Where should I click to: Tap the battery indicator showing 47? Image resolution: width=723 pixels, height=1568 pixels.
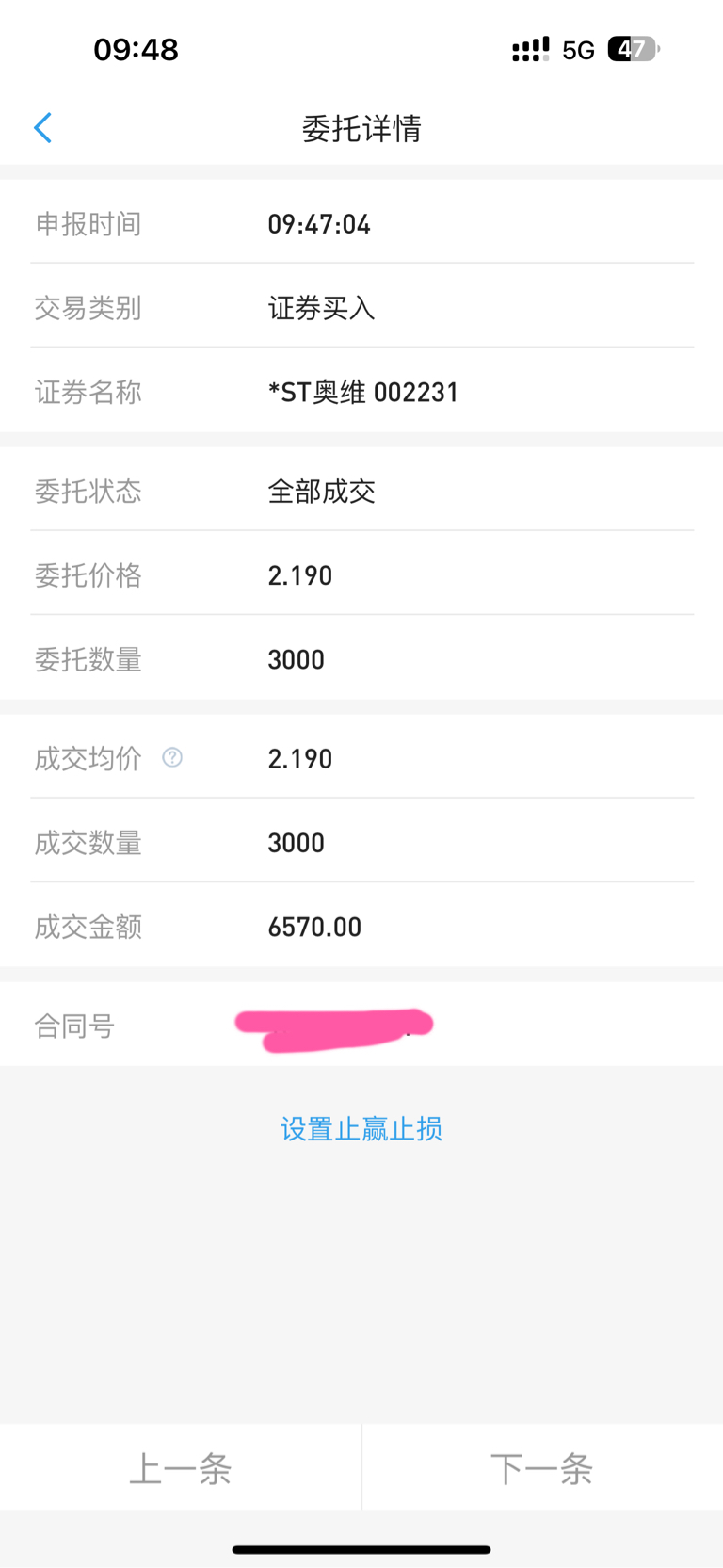click(x=633, y=49)
